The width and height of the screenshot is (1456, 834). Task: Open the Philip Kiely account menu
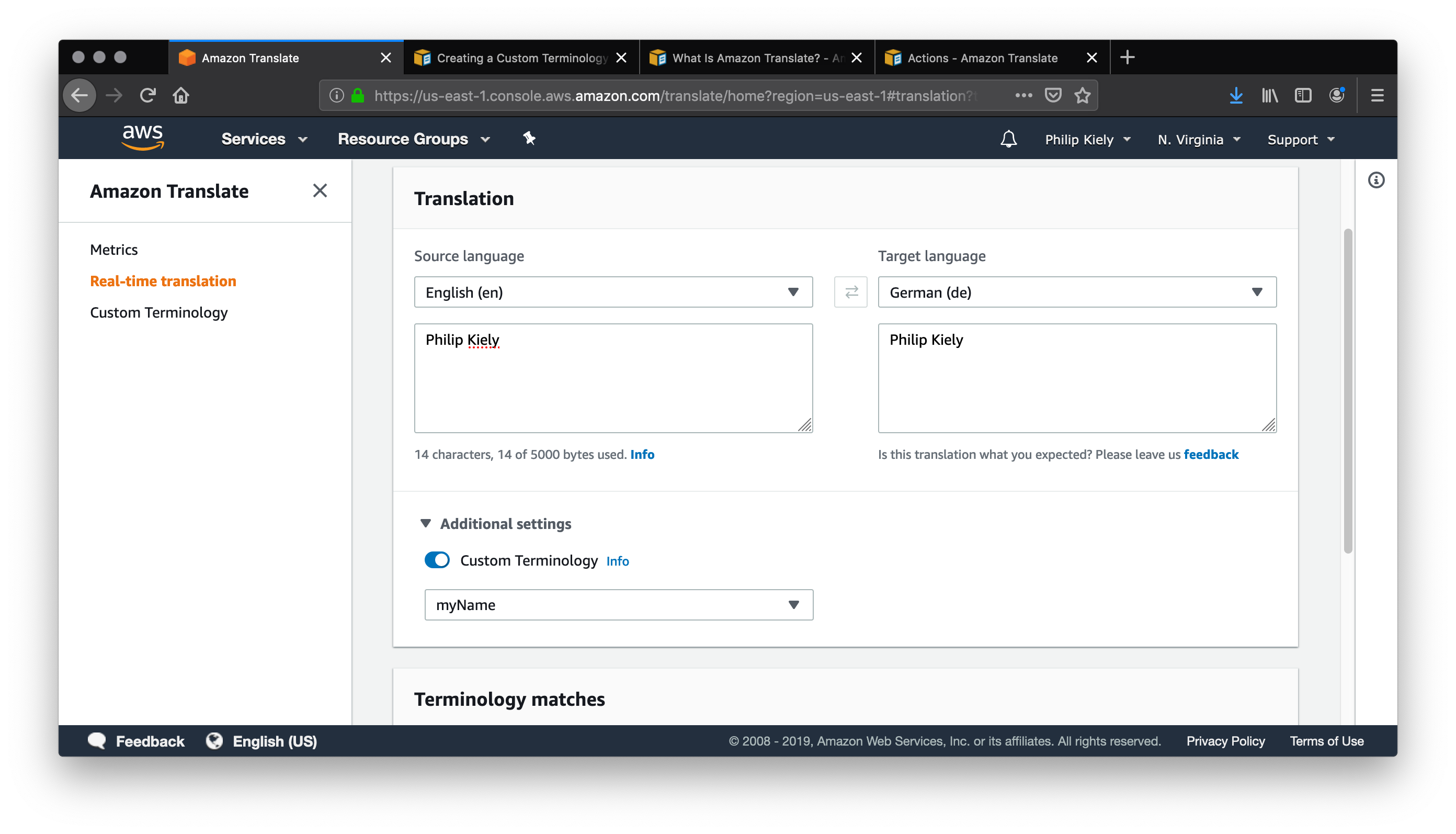(1088, 140)
